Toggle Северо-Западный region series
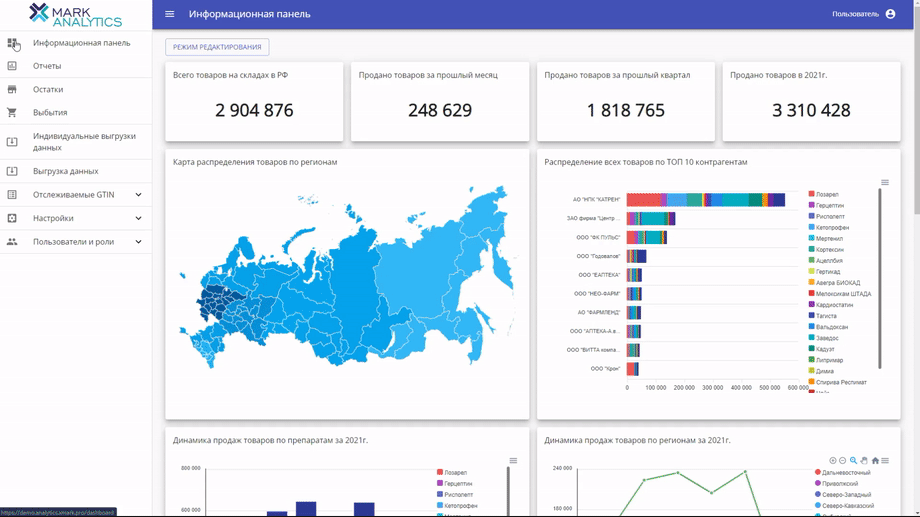The image size is (920, 517). tap(843, 495)
